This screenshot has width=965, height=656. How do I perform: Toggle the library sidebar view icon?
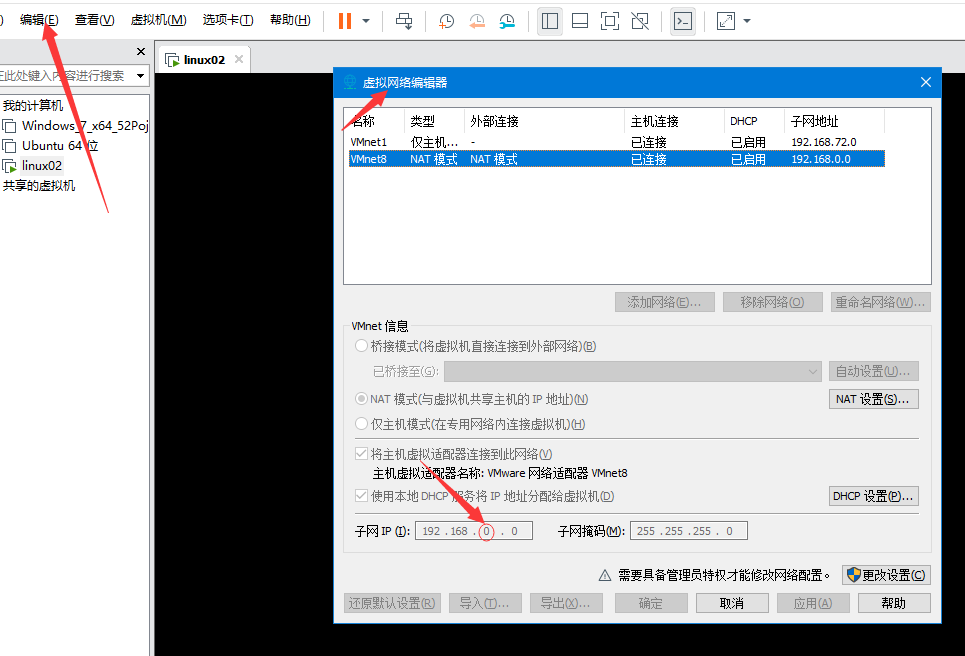(x=550, y=21)
